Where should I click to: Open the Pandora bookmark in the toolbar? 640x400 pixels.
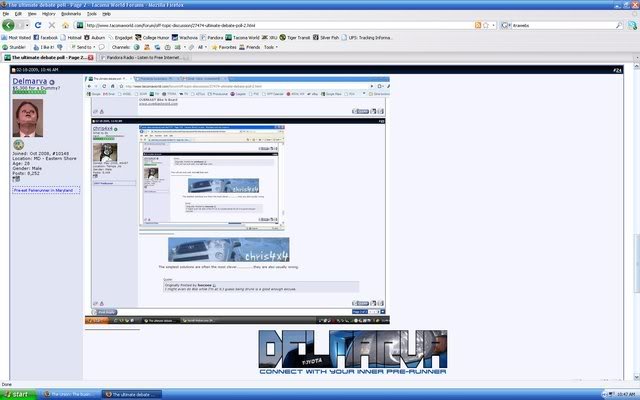tap(211, 38)
